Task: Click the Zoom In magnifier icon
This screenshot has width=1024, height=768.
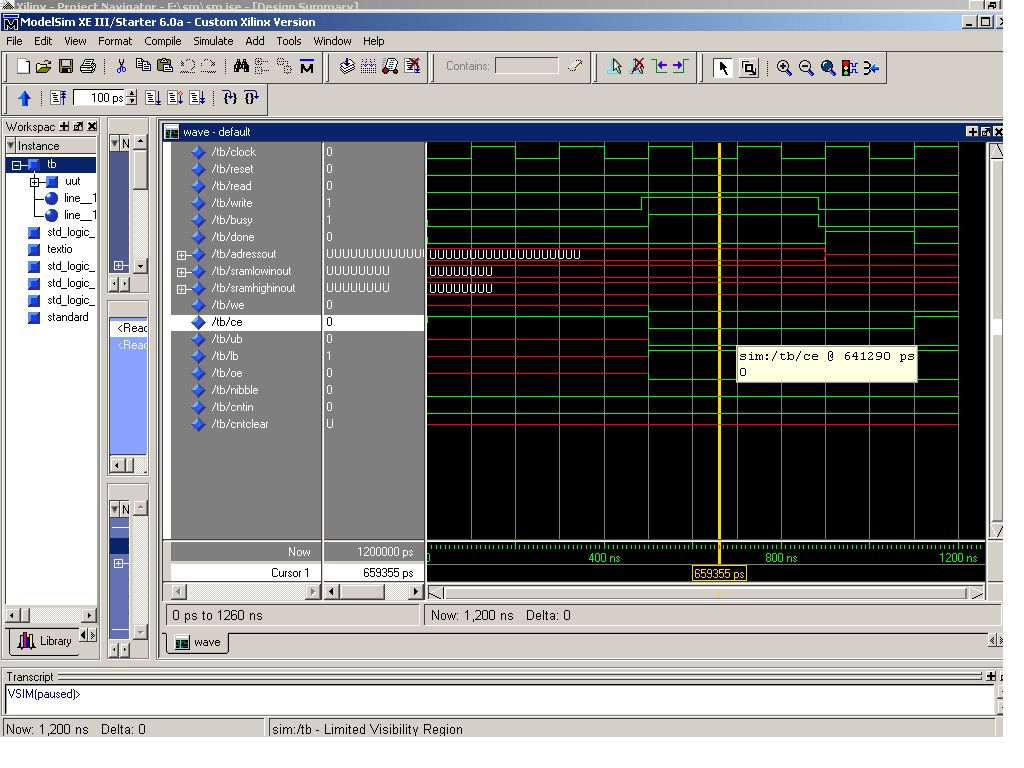Action: coord(784,68)
